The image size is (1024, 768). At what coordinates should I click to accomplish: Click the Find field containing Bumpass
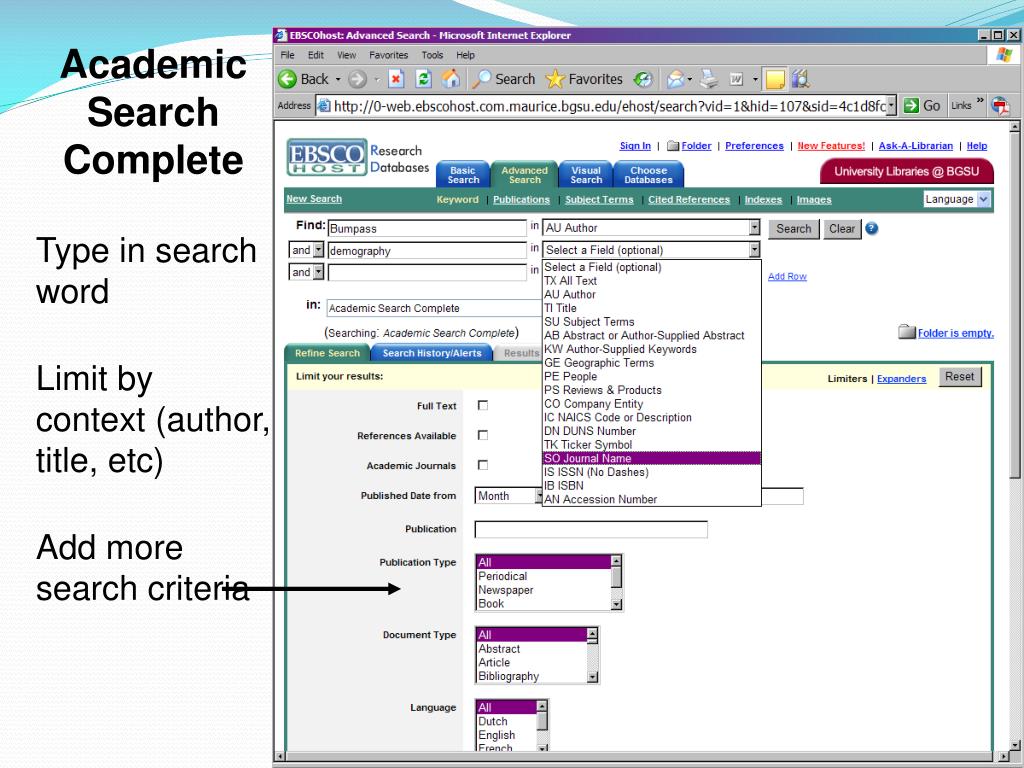(x=427, y=229)
